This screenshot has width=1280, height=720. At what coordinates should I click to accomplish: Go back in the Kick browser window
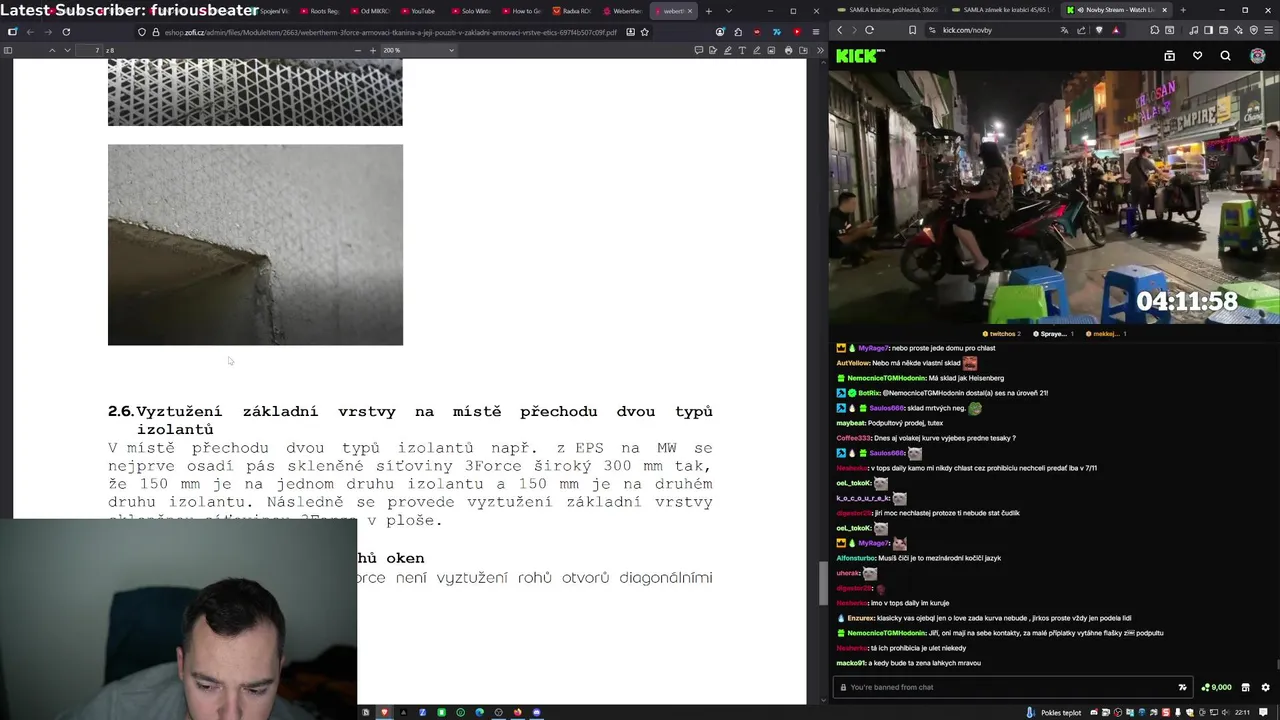(840, 30)
